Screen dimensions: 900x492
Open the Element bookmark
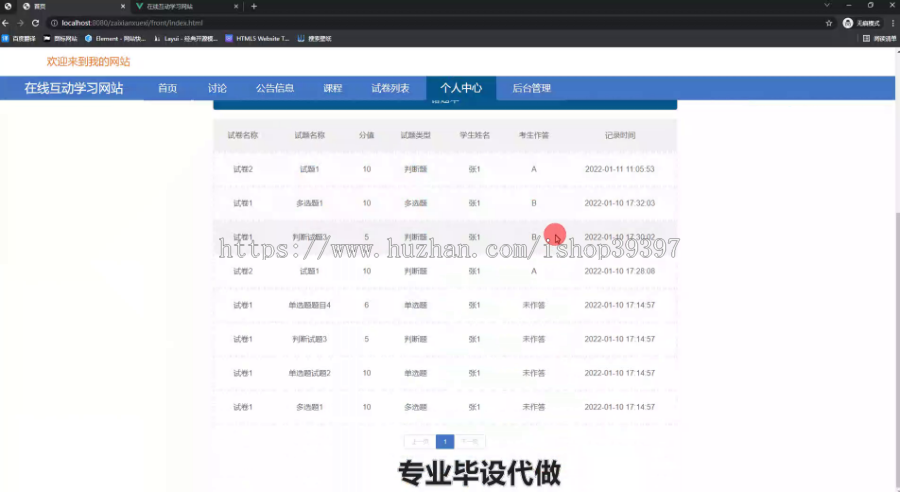pos(115,38)
